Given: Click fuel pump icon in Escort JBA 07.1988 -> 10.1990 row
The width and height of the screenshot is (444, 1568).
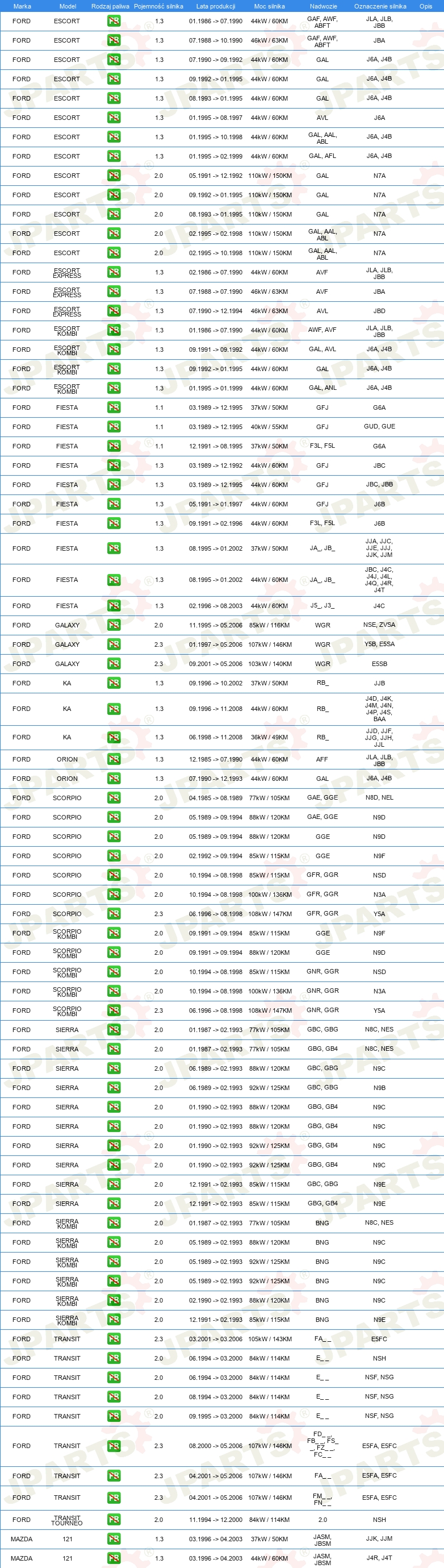Looking at the screenshot, I should [x=114, y=40].
